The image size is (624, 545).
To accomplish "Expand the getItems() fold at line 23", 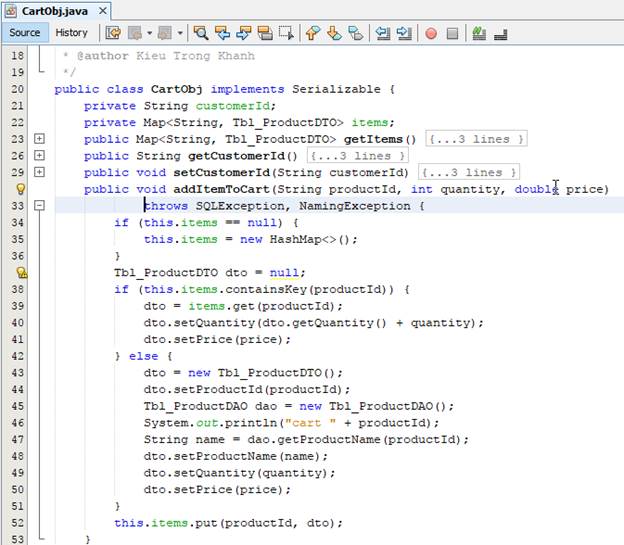I will click(39, 139).
